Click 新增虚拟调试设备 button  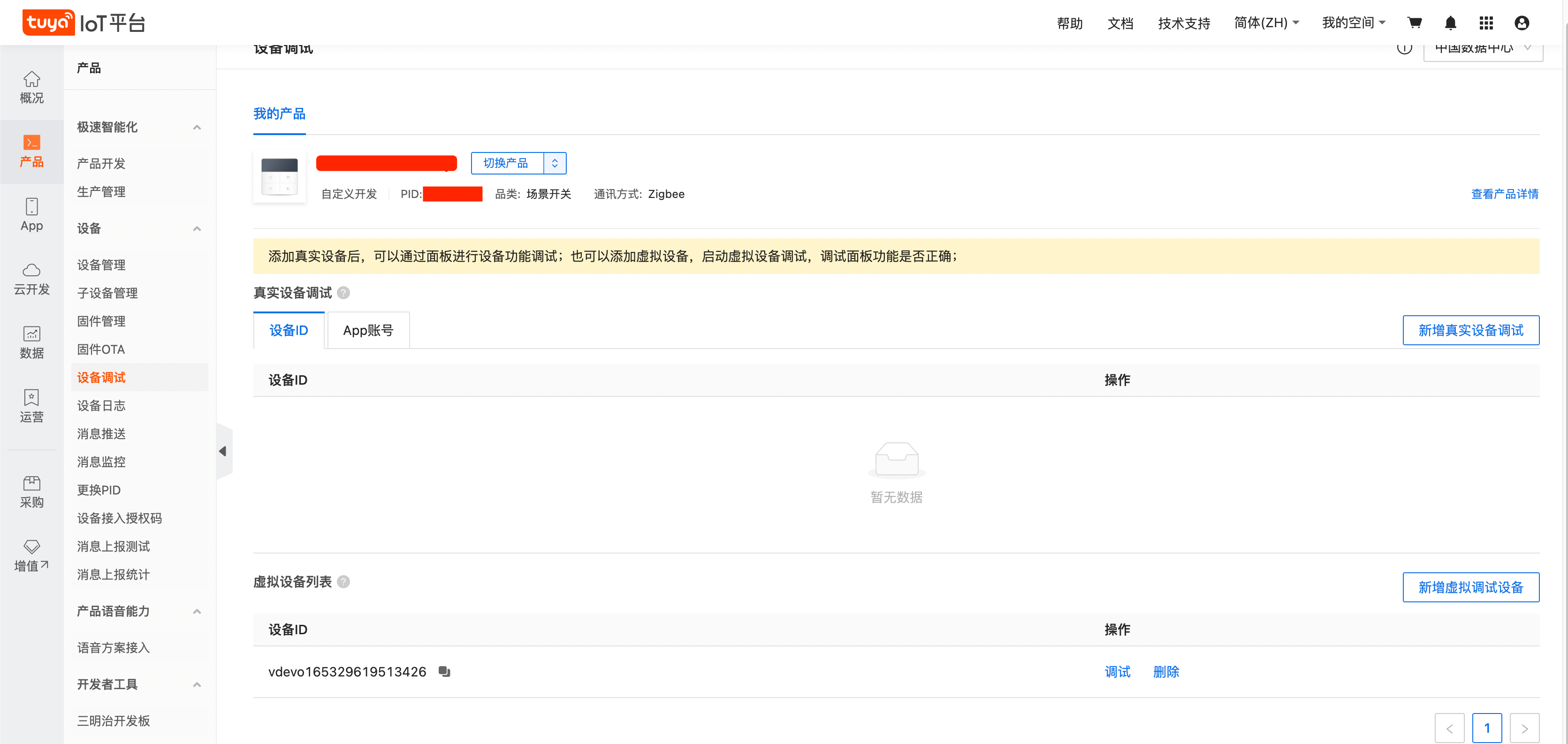[x=1470, y=587]
